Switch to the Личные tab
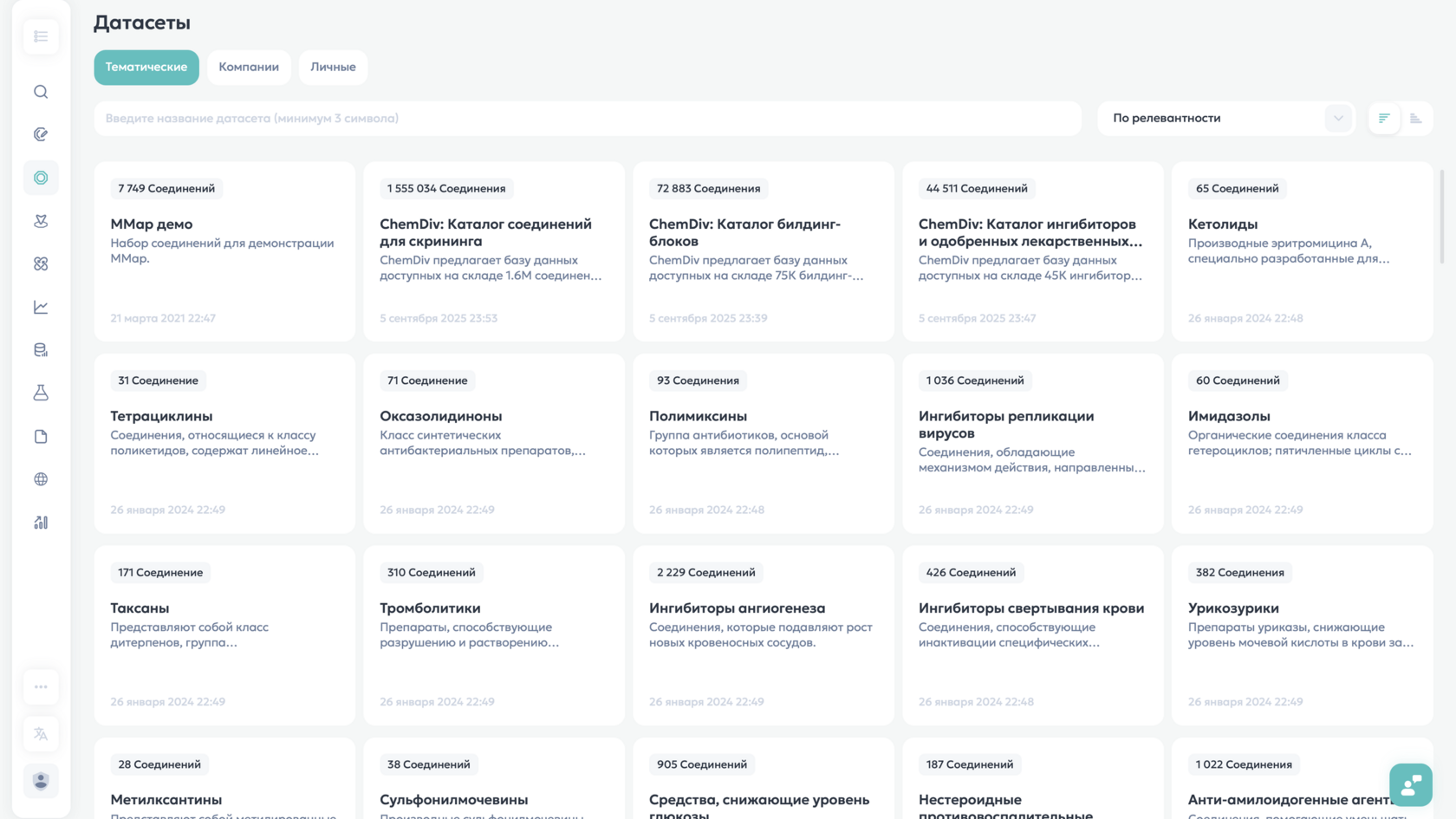Viewport: 1456px width, 819px height. coord(333,67)
